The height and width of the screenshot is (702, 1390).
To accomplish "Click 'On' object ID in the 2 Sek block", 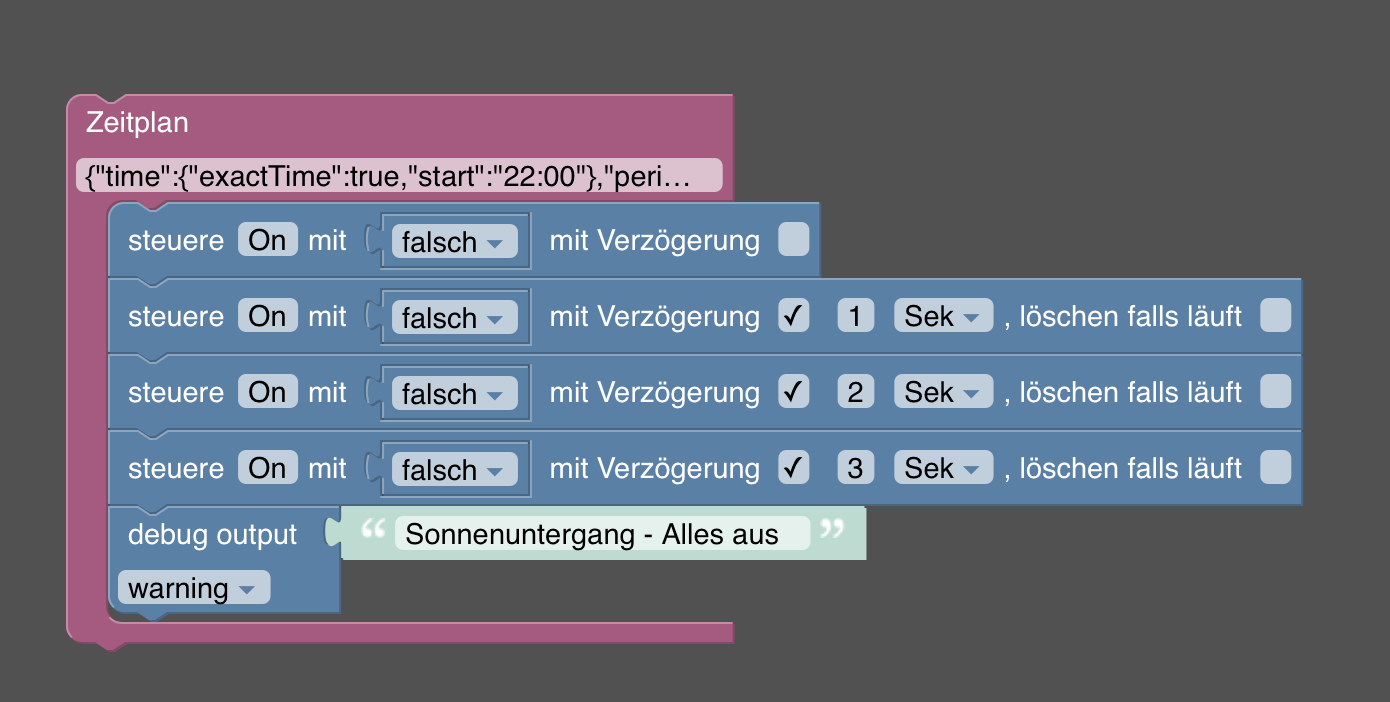I will coord(268,392).
